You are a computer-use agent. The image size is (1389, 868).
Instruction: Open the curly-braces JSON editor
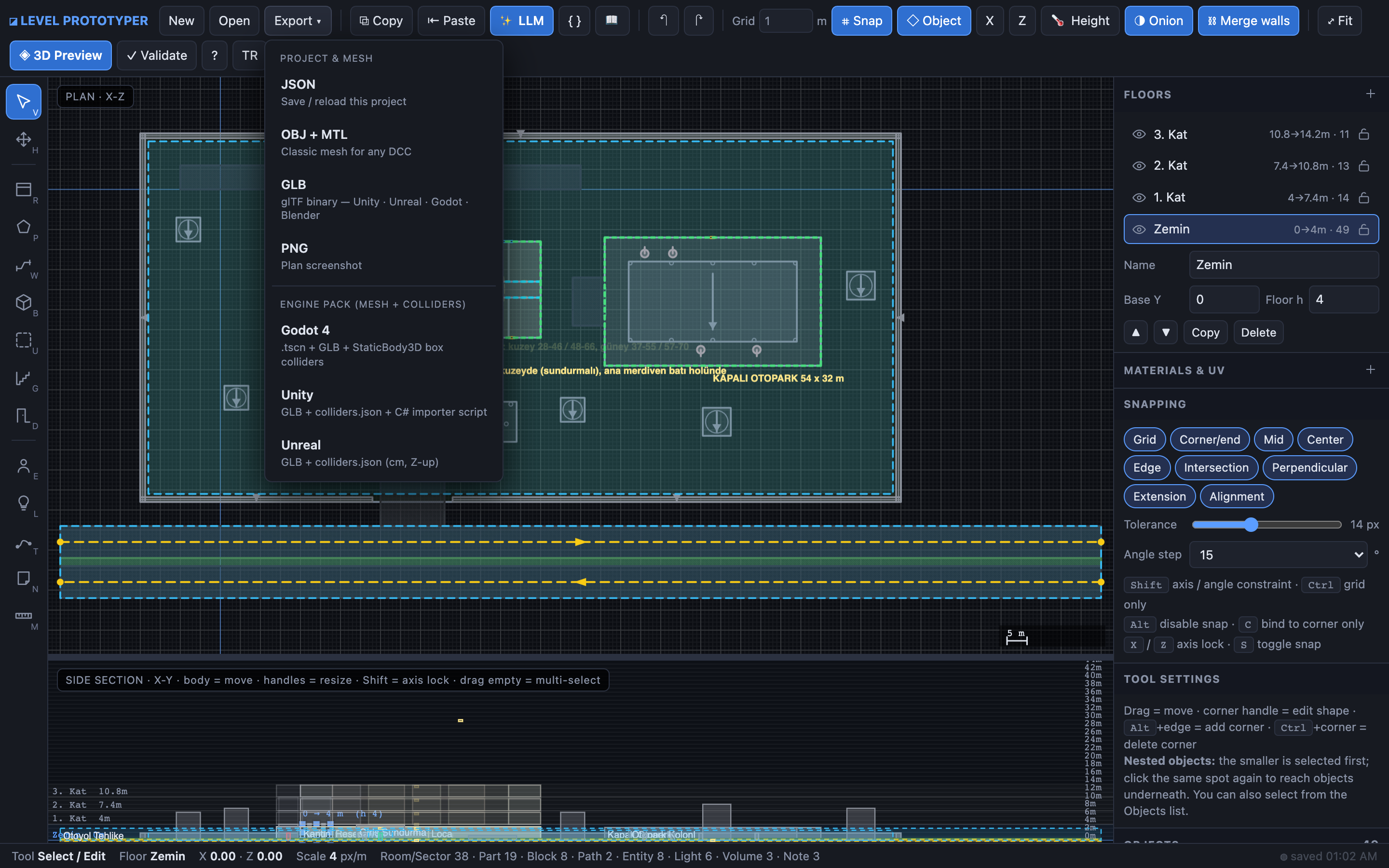574,21
